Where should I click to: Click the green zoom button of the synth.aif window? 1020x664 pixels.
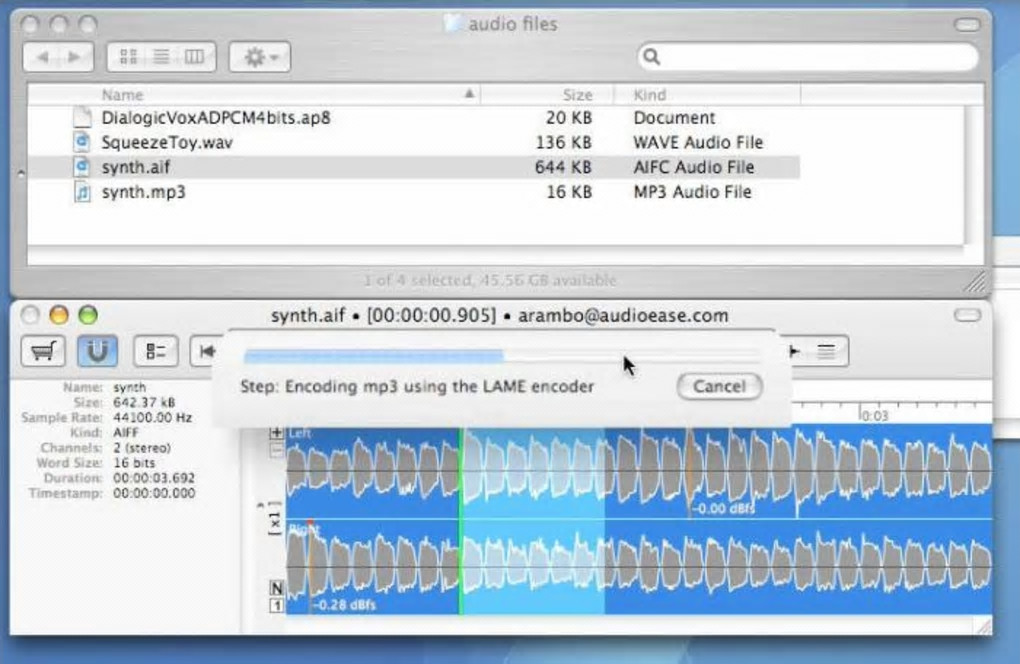[x=88, y=315]
